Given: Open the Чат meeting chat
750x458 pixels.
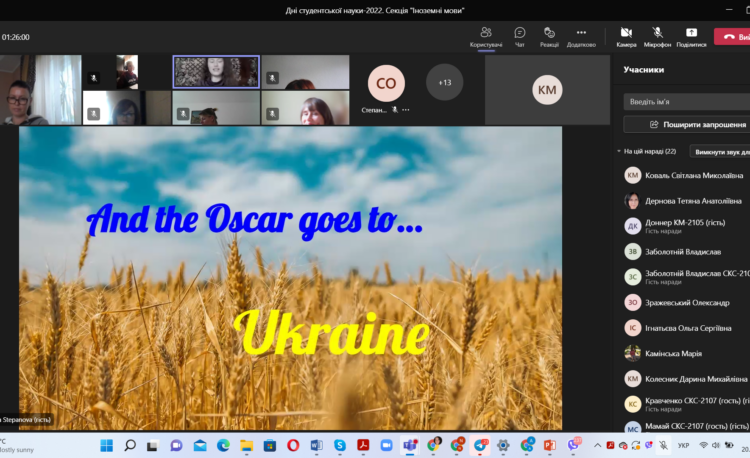Looking at the screenshot, I should [519, 37].
